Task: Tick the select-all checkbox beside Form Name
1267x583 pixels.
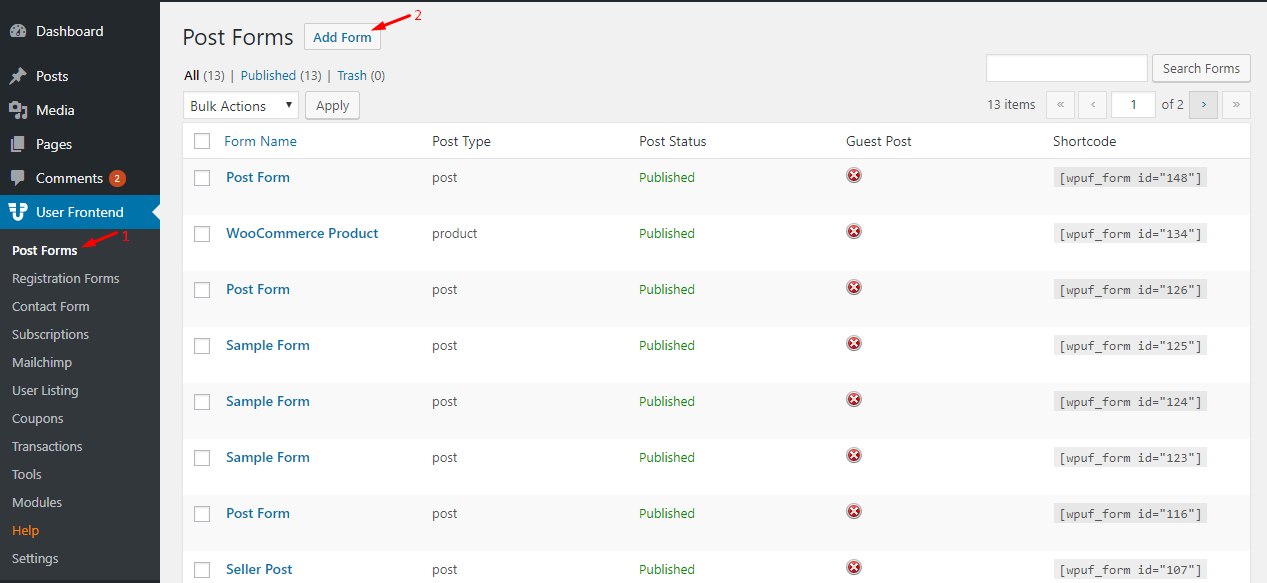Action: point(202,141)
